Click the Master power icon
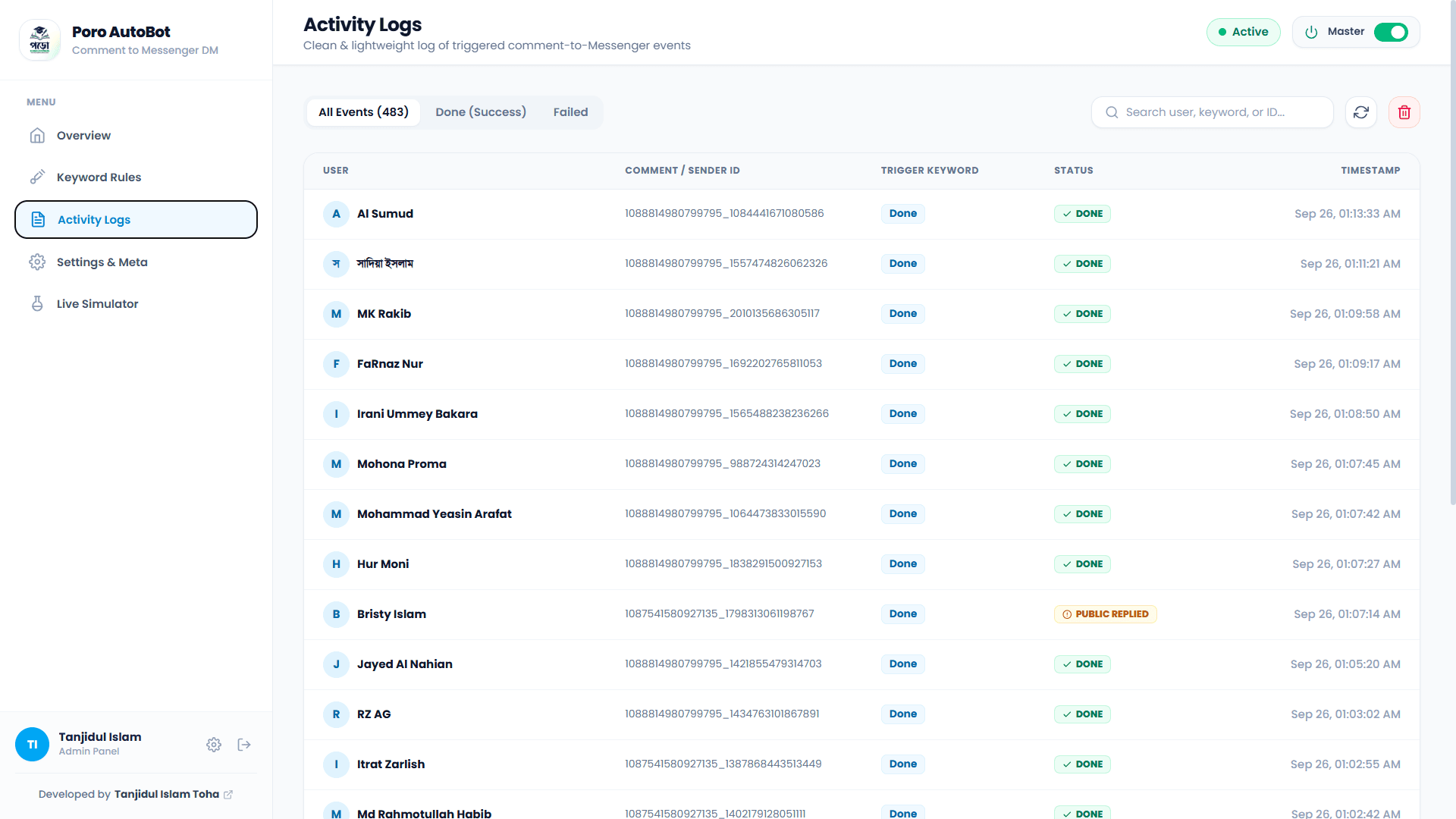Image resolution: width=1456 pixels, height=819 pixels. 1311,32
